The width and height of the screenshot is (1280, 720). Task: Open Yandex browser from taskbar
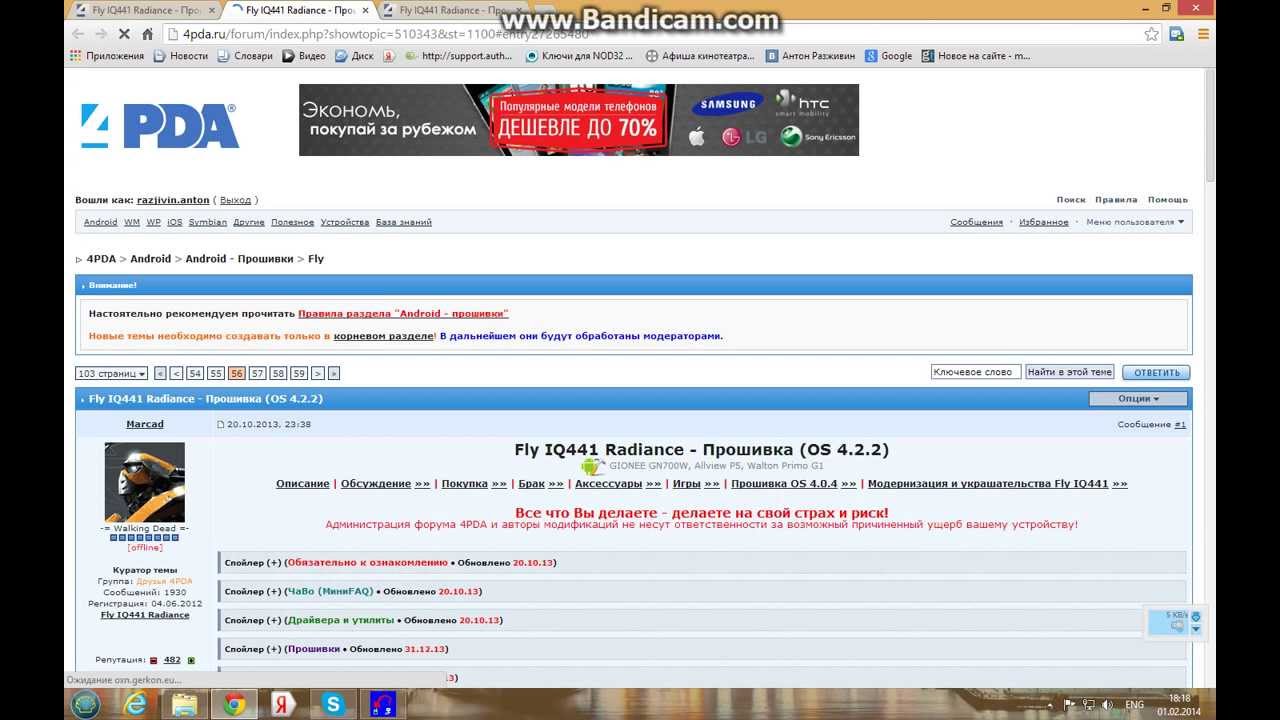(283, 704)
